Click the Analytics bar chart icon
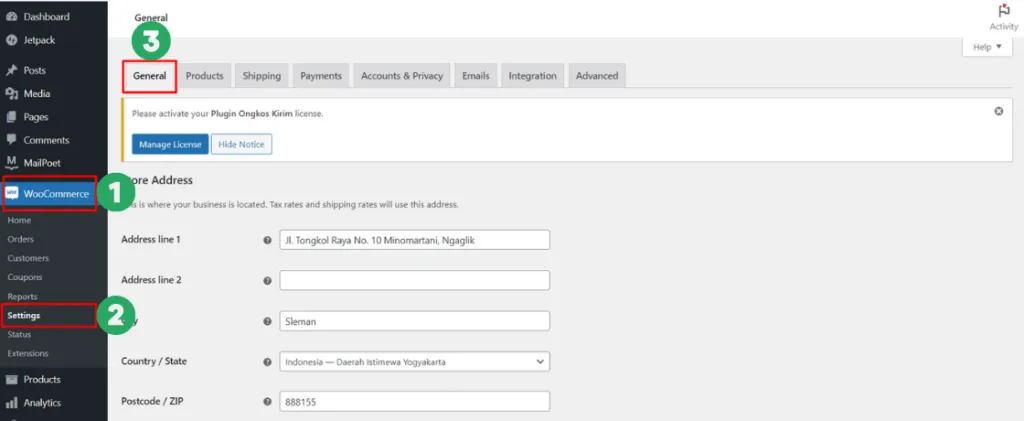 10,403
